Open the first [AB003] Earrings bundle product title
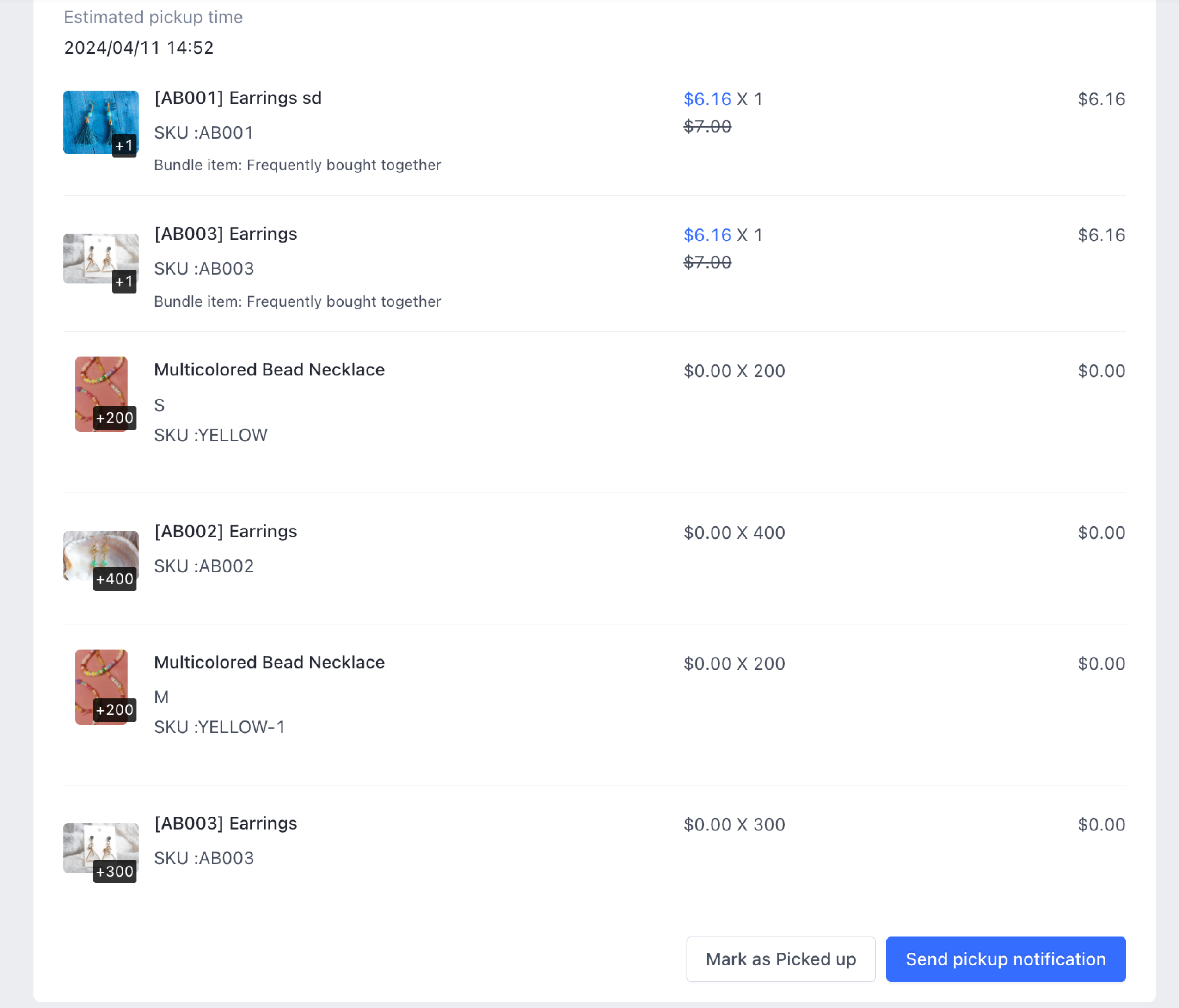Image resolution: width=1179 pixels, height=1008 pixels. 225,234
